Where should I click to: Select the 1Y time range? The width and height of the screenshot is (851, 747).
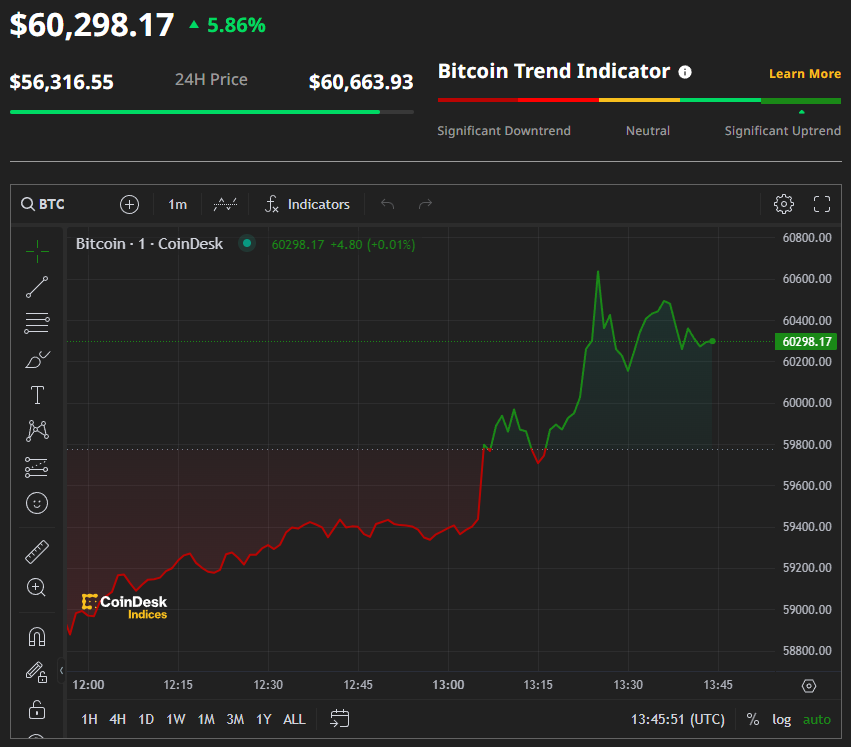coord(264,719)
